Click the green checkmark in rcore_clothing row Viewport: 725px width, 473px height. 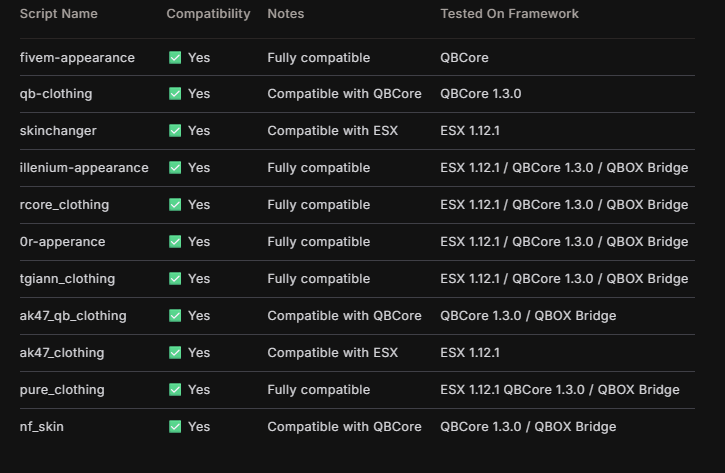pos(175,204)
